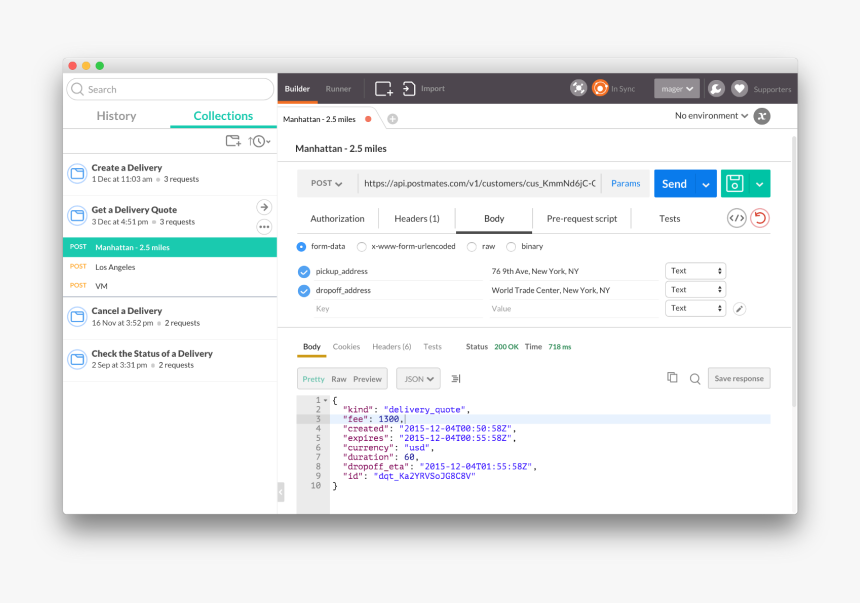
Task: Open the POST method dropdown
Action: coord(327,183)
